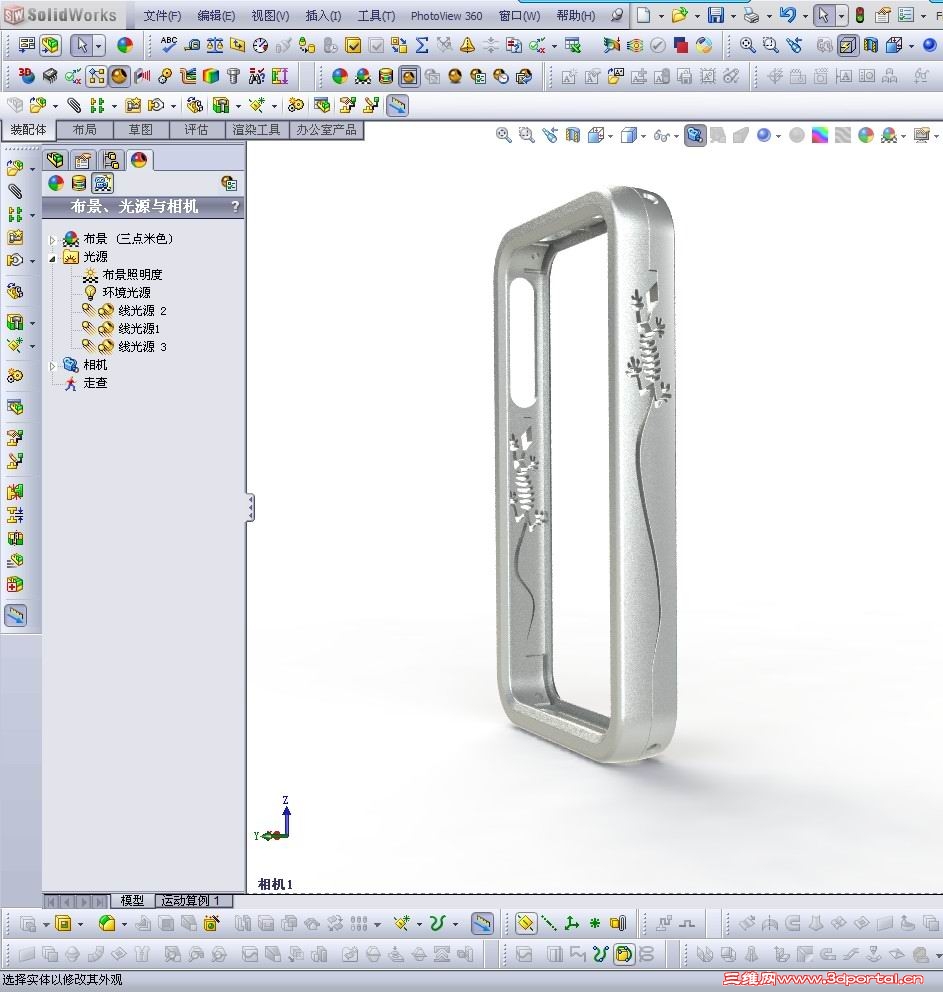Click the Undo arrow icon

coord(787,15)
